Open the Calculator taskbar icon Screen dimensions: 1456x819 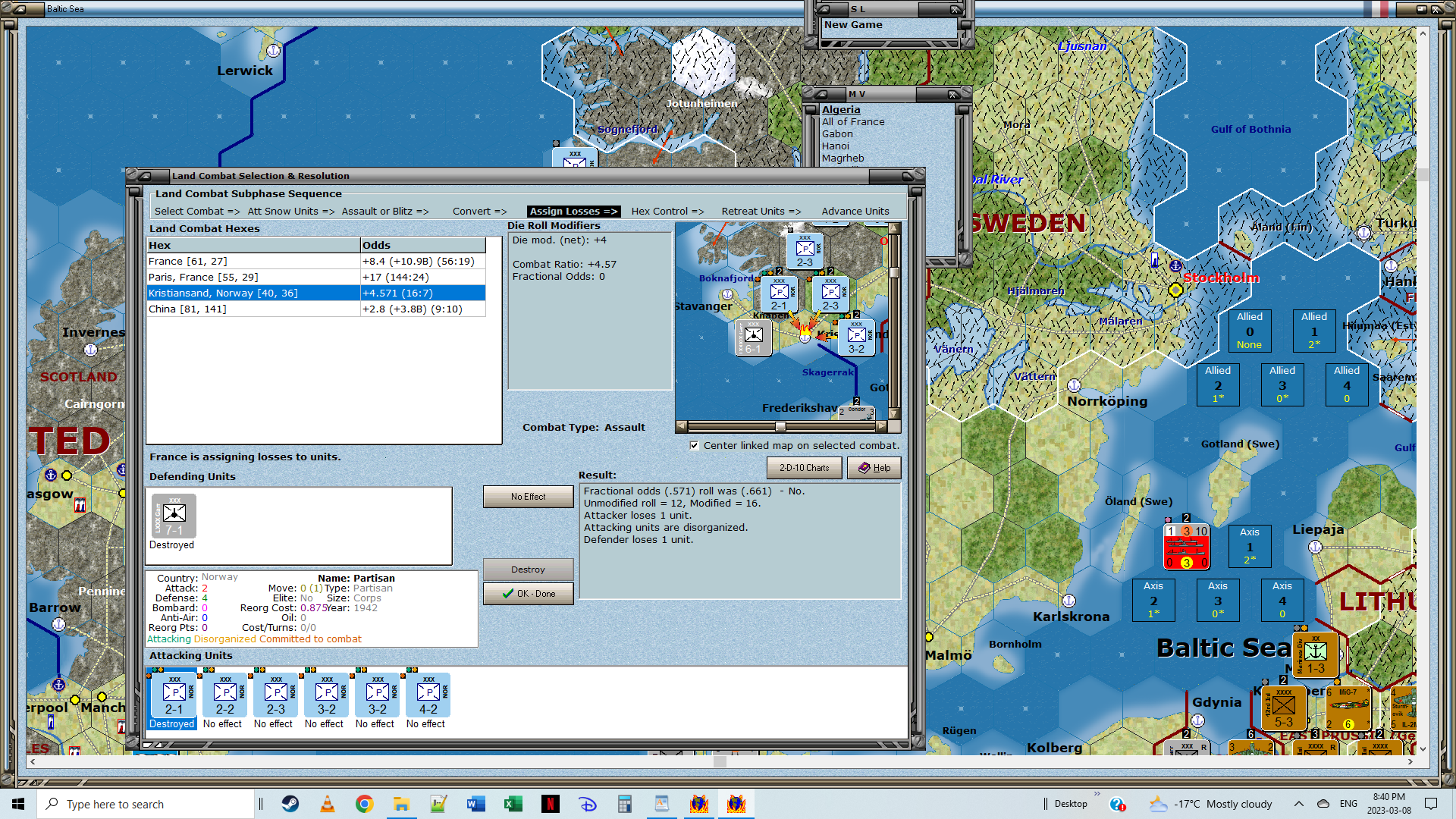[x=625, y=804]
